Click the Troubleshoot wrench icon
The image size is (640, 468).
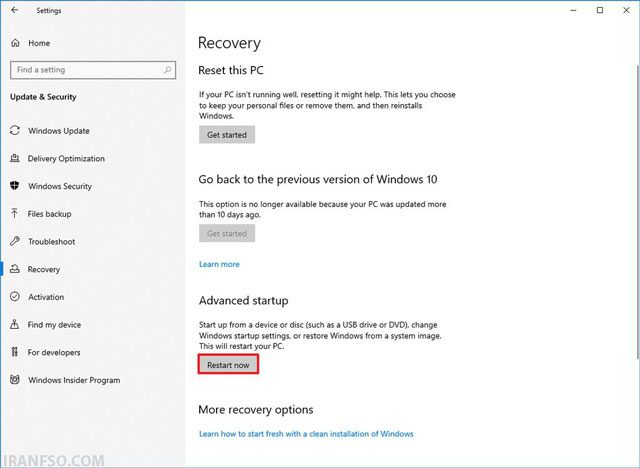tap(15, 241)
